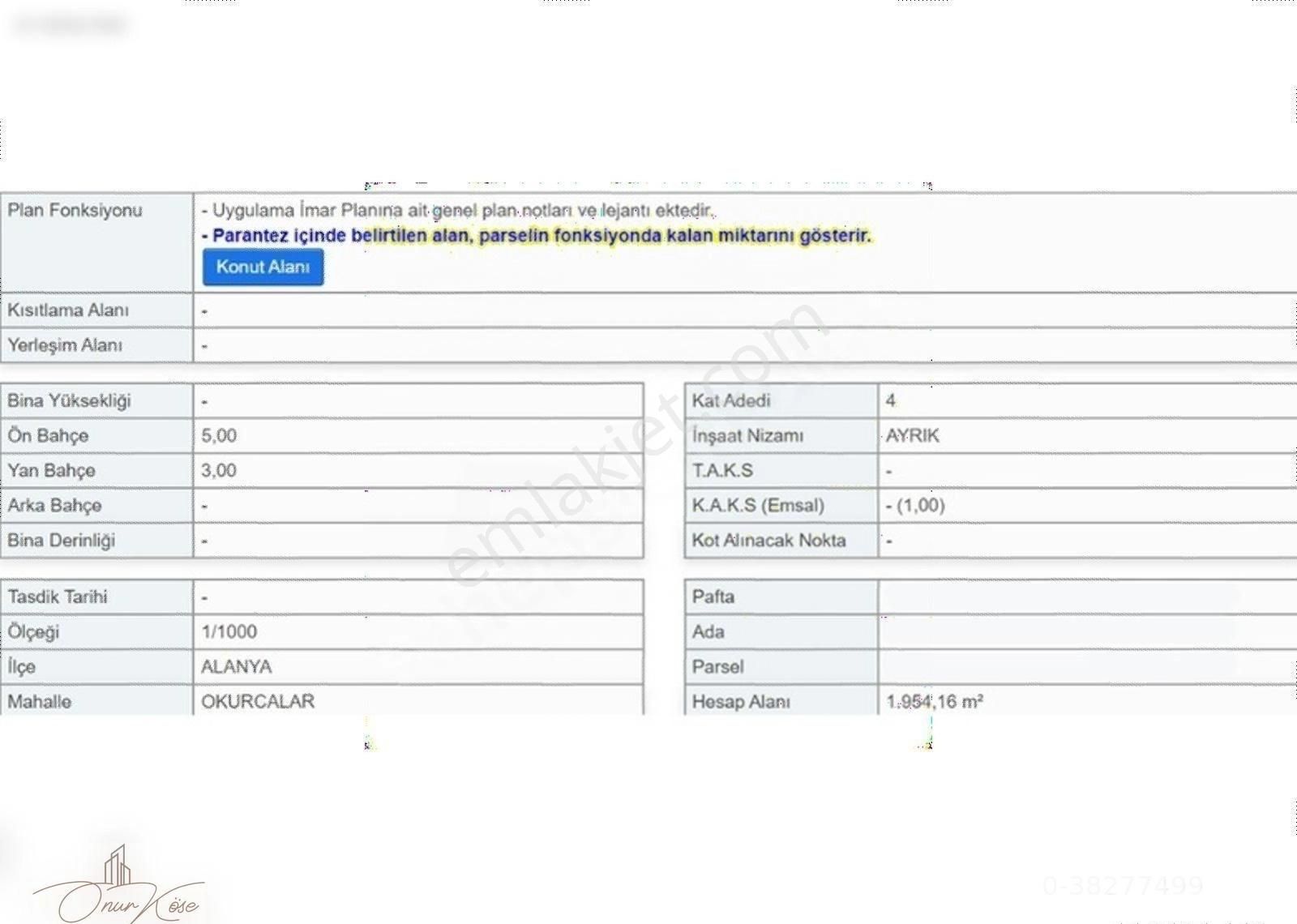The image size is (1297, 924).
Task: Click the 'Uygulama İmar Planına ait genel plan notları' note
Action: coord(458,211)
